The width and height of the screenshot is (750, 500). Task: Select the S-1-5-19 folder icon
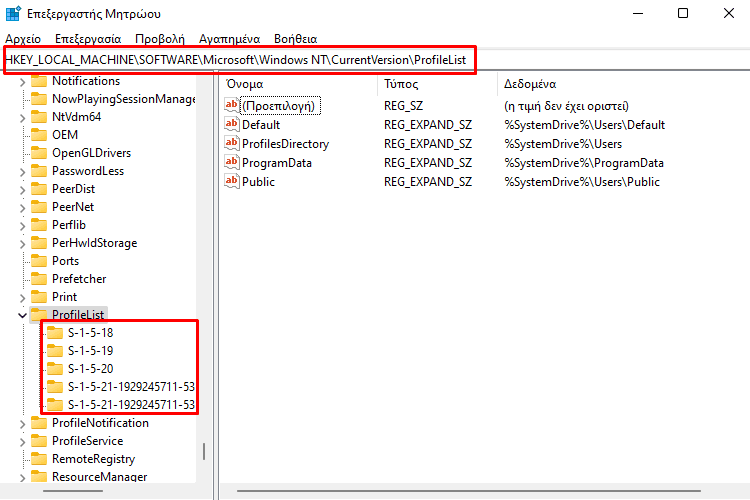pyautogui.click(x=55, y=351)
